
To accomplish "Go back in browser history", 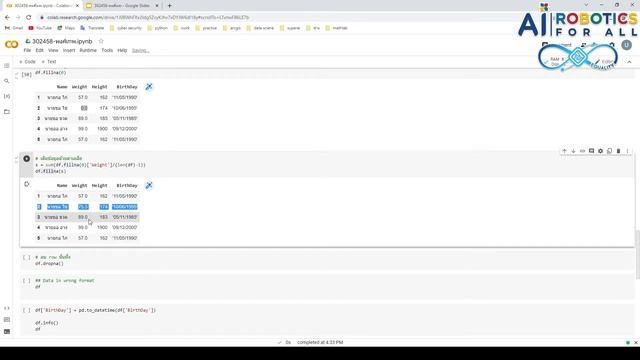I will [7, 18].
